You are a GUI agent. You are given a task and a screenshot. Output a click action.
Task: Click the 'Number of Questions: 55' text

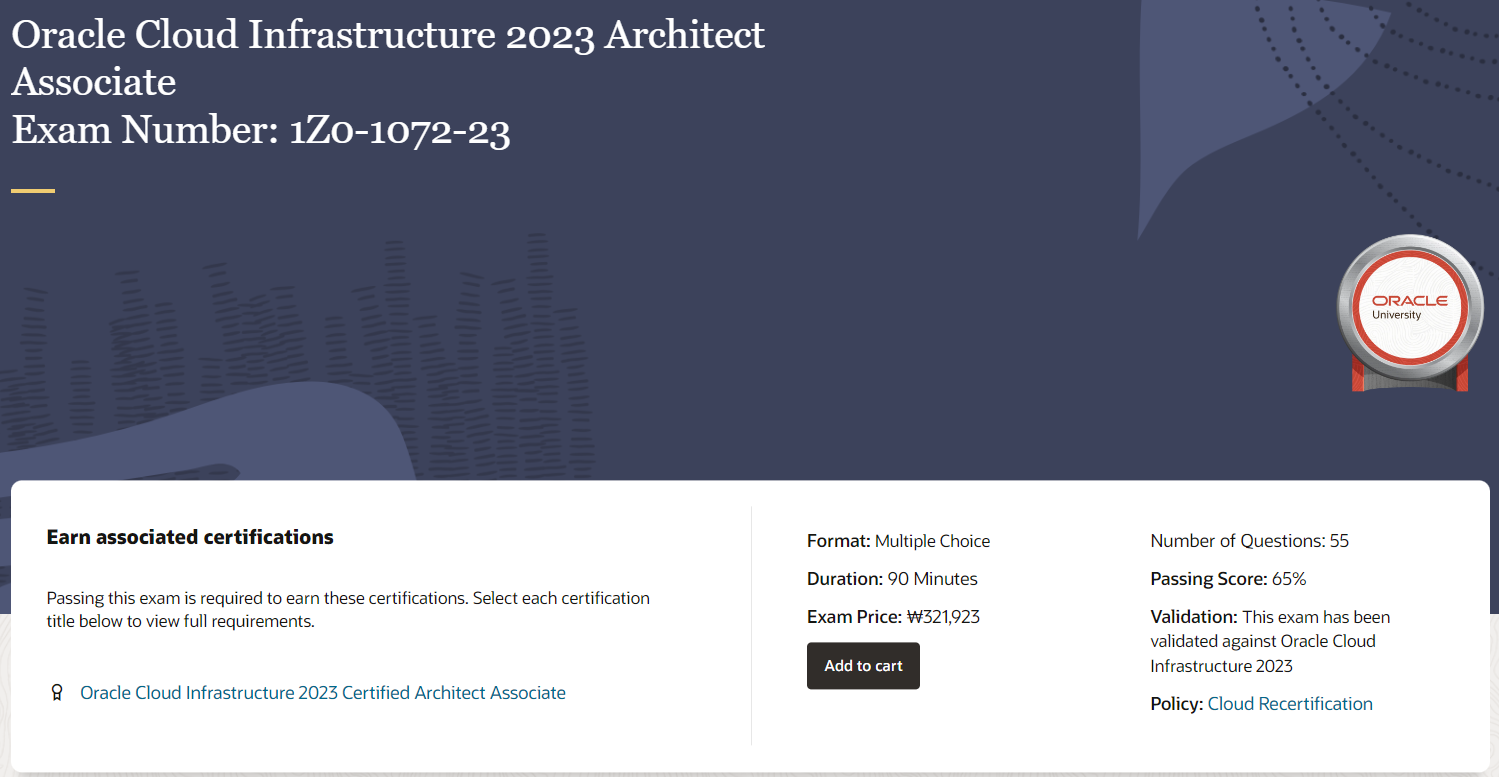(x=1249, y=541)
